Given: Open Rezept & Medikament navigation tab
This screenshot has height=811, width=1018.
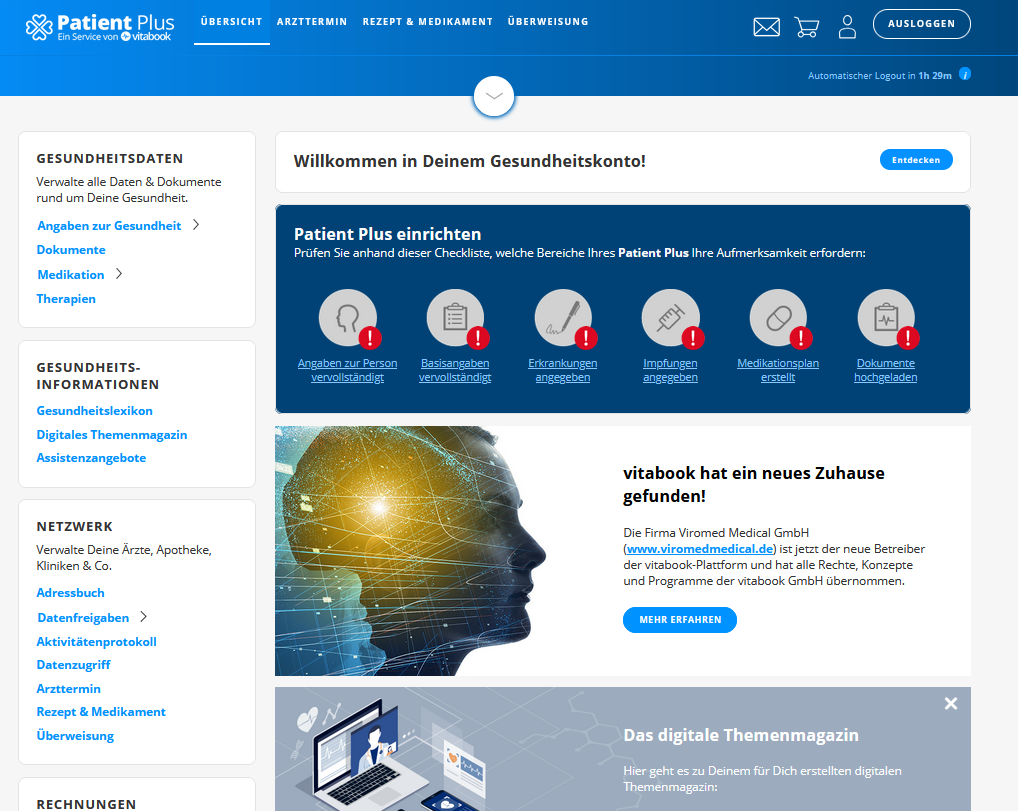Looking at the screenshot, I should pos(428,21).
